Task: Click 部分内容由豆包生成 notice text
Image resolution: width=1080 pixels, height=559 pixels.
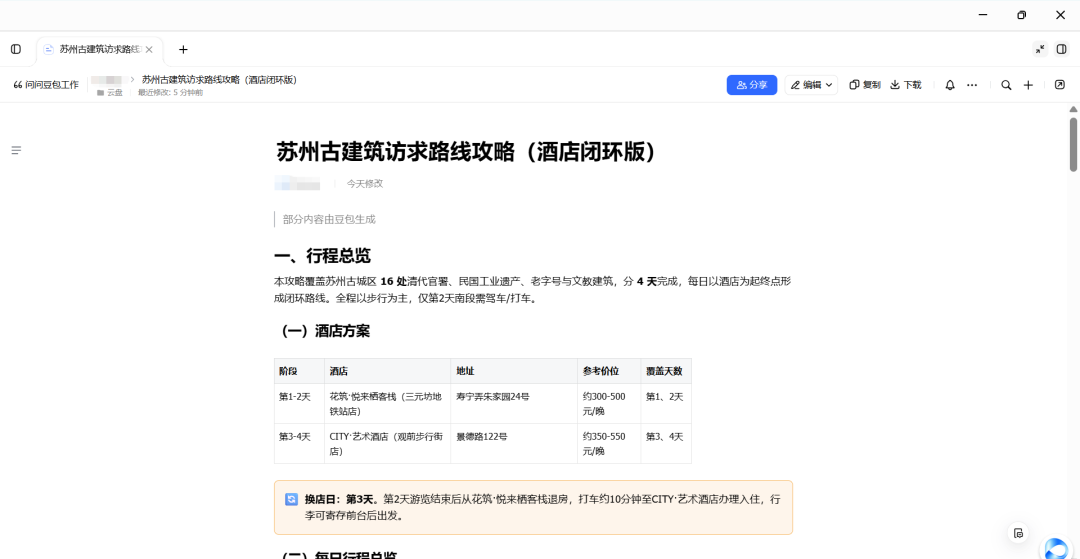Action: [x=329, y=220]
